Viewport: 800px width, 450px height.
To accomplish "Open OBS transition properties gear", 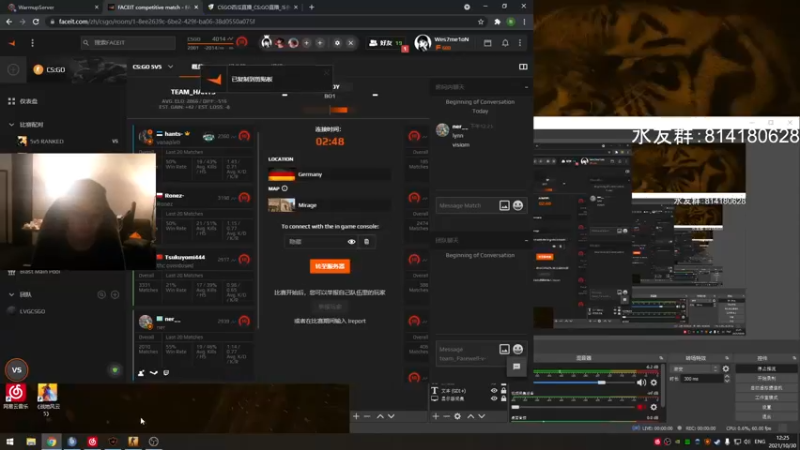I will [x=726, y=368].
